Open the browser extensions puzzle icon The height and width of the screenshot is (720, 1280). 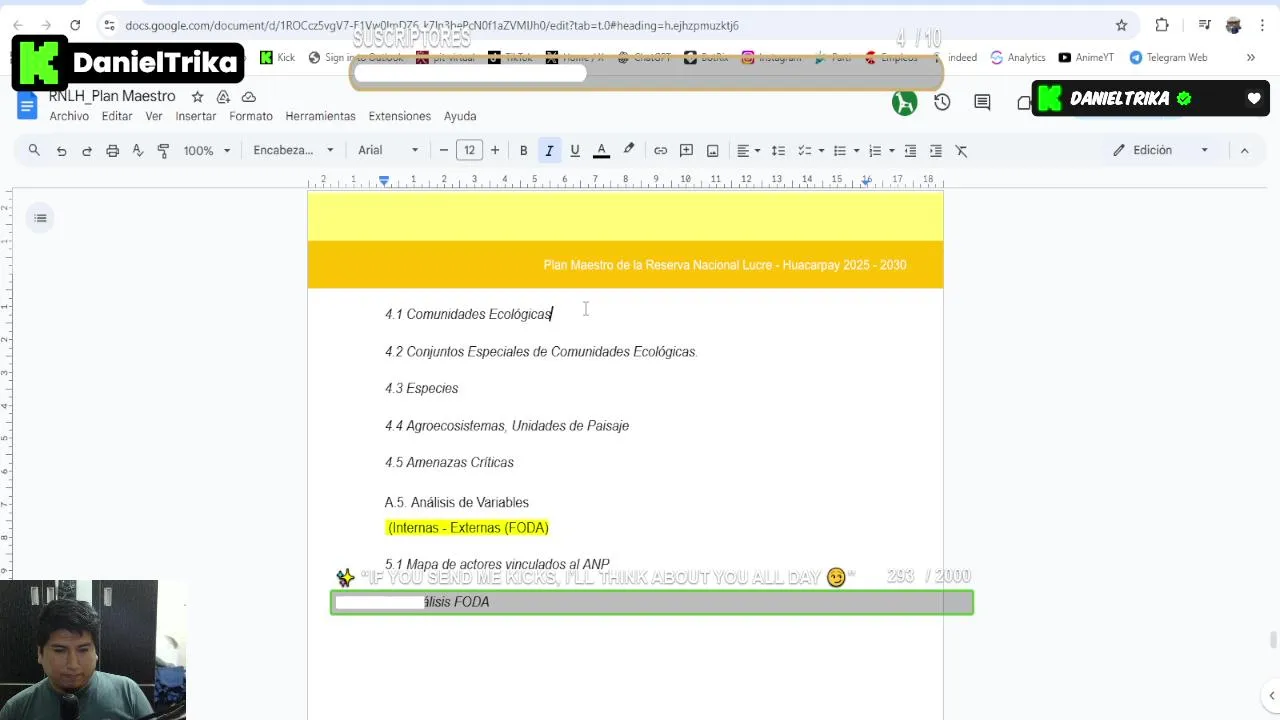[x=1162, y=25]
